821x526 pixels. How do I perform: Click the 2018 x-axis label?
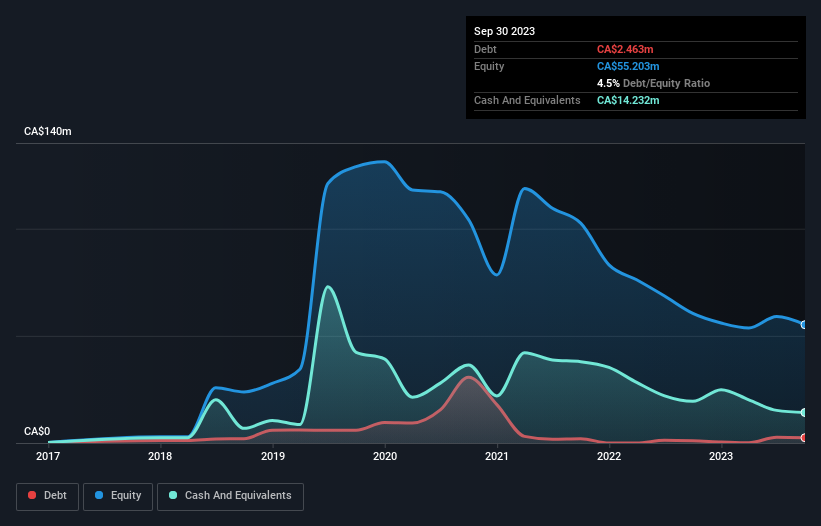pyautogui.click(x=160, y=456)
